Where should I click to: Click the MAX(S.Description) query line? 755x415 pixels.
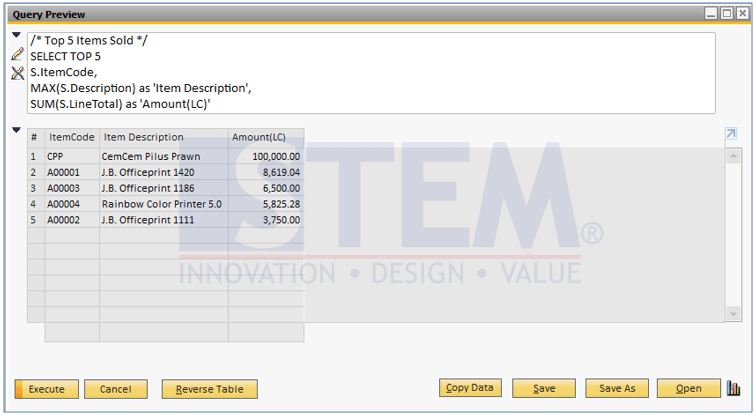point(141,89)
